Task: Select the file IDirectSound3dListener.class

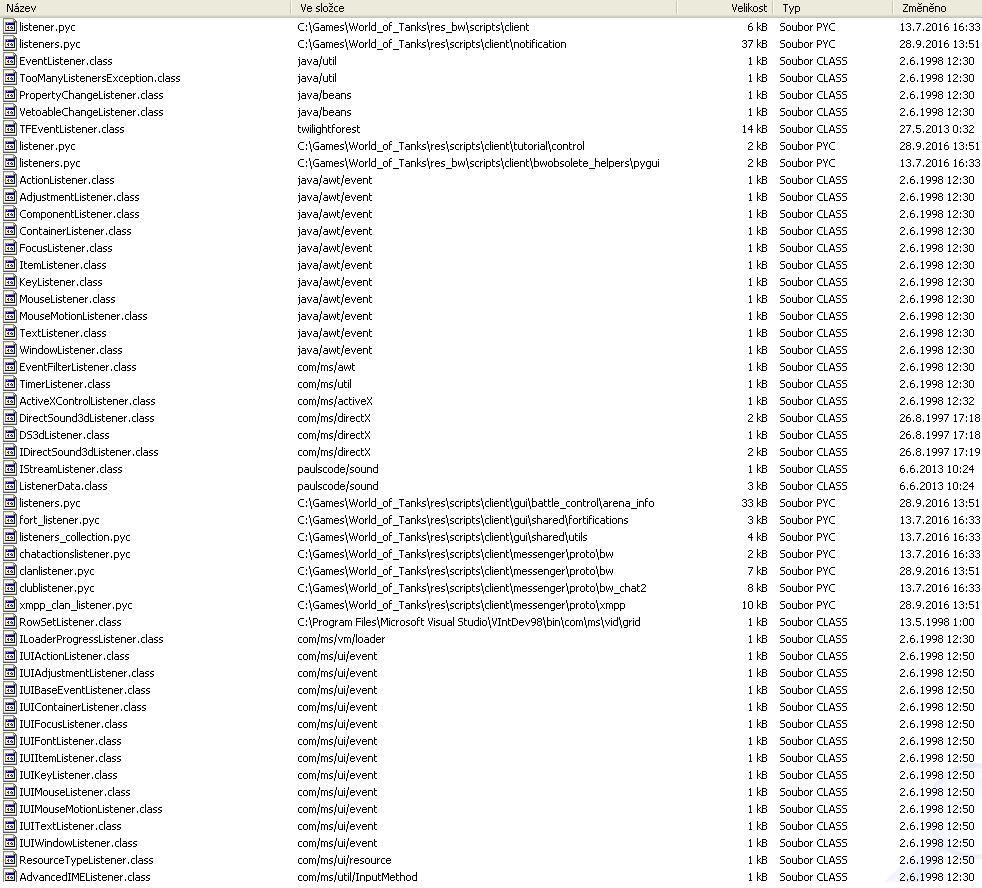Action: 88,452
